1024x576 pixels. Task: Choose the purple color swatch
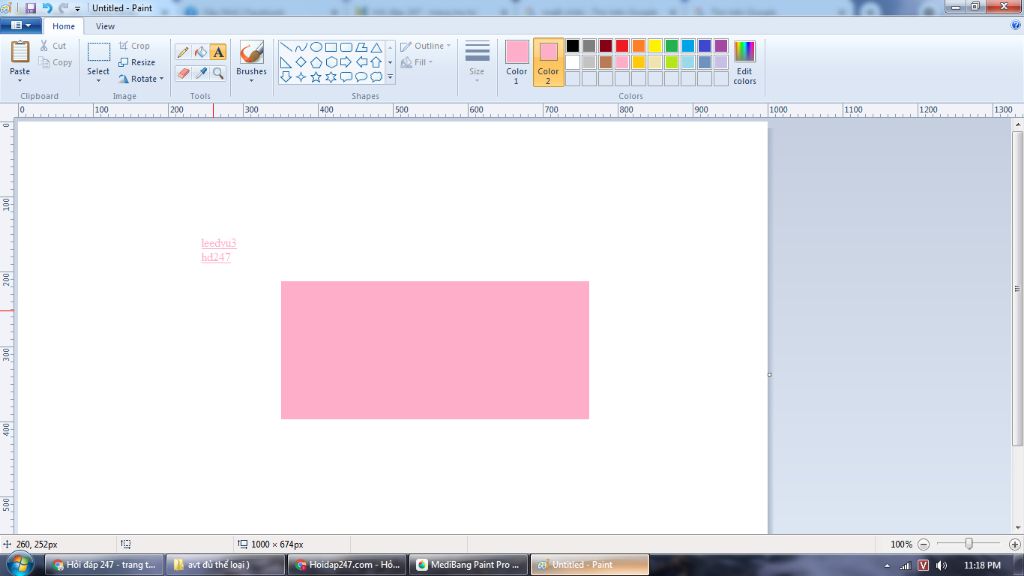coord(721,46)
